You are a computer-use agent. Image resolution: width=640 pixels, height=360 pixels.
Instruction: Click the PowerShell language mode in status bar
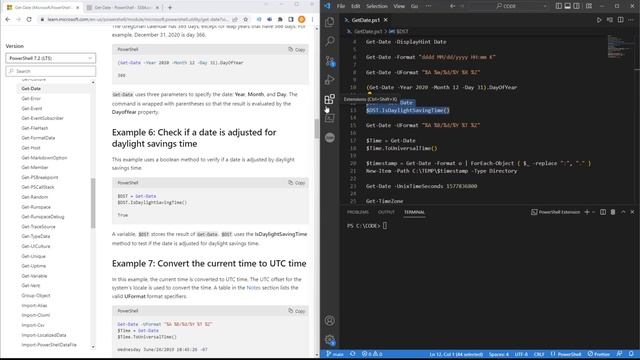point(566,354)
